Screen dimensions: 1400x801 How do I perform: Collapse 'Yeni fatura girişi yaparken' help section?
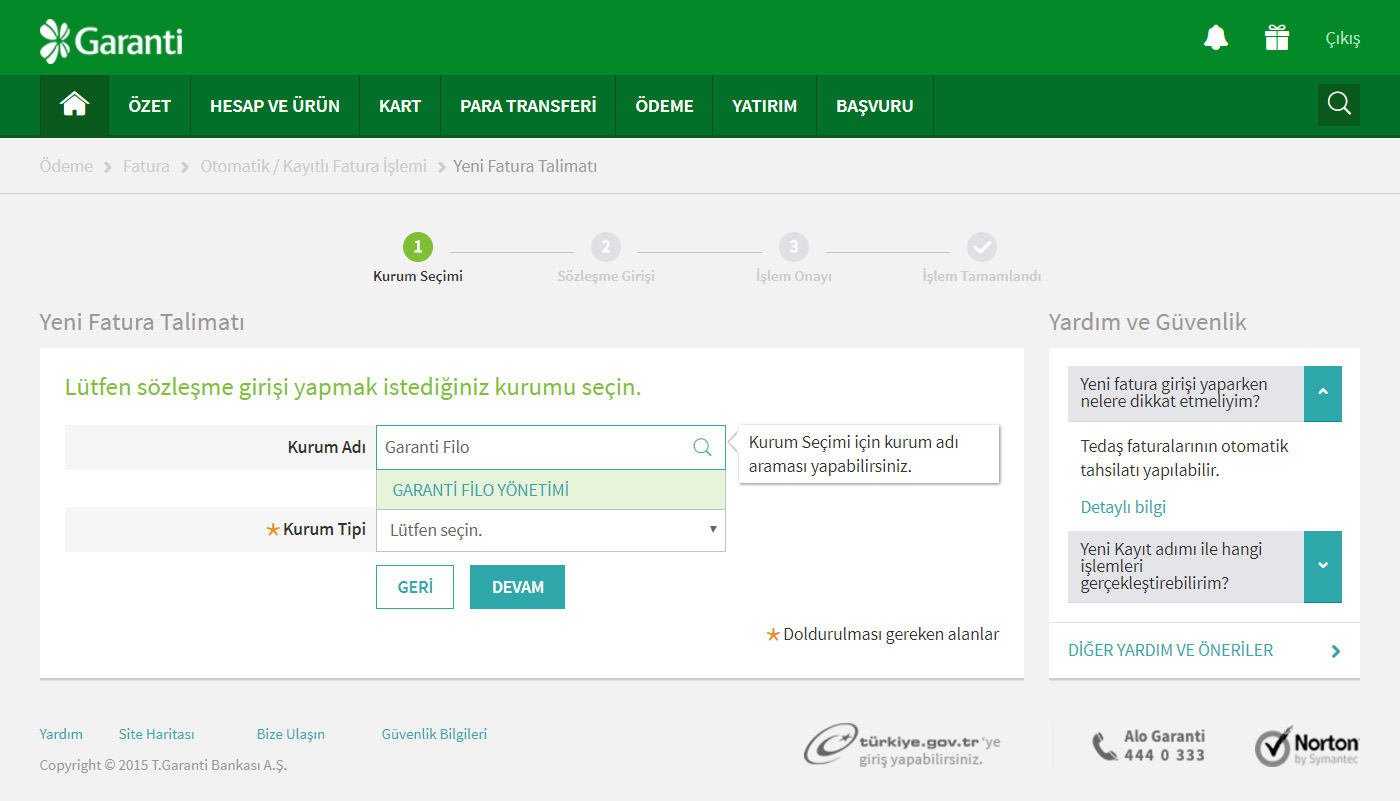tap(1323, 393)
